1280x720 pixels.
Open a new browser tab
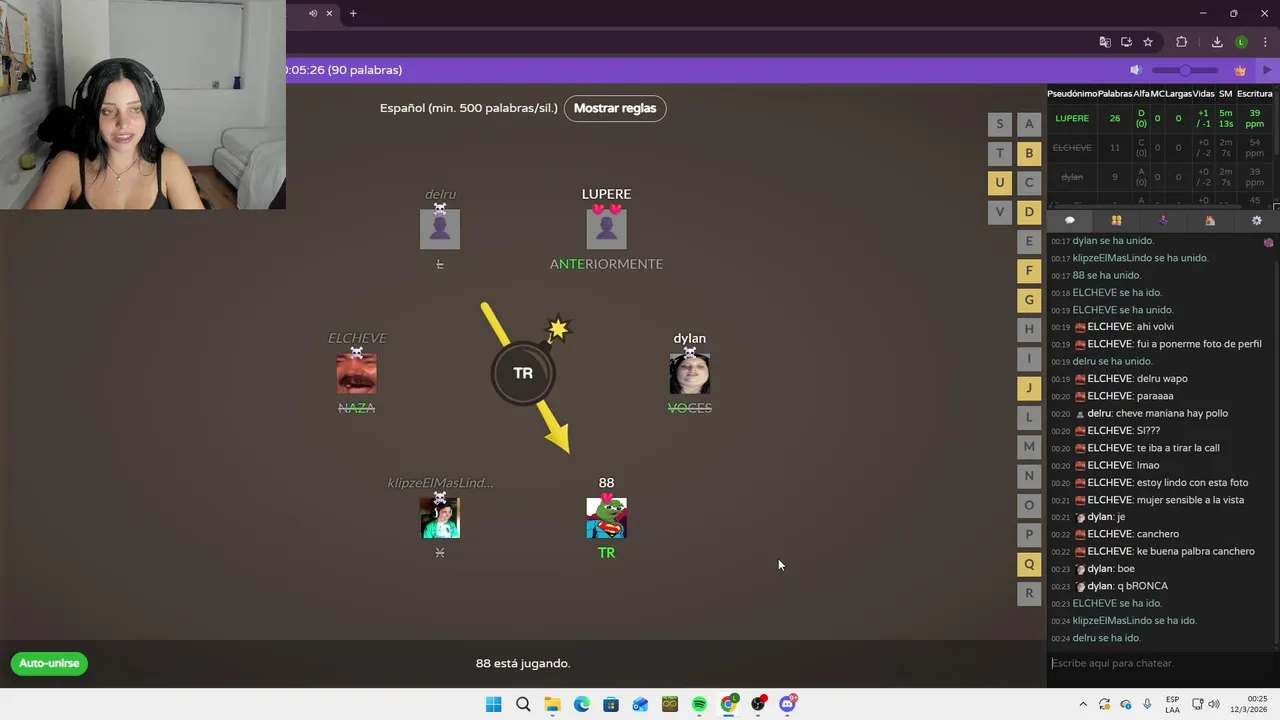click(x=353, y=13)
